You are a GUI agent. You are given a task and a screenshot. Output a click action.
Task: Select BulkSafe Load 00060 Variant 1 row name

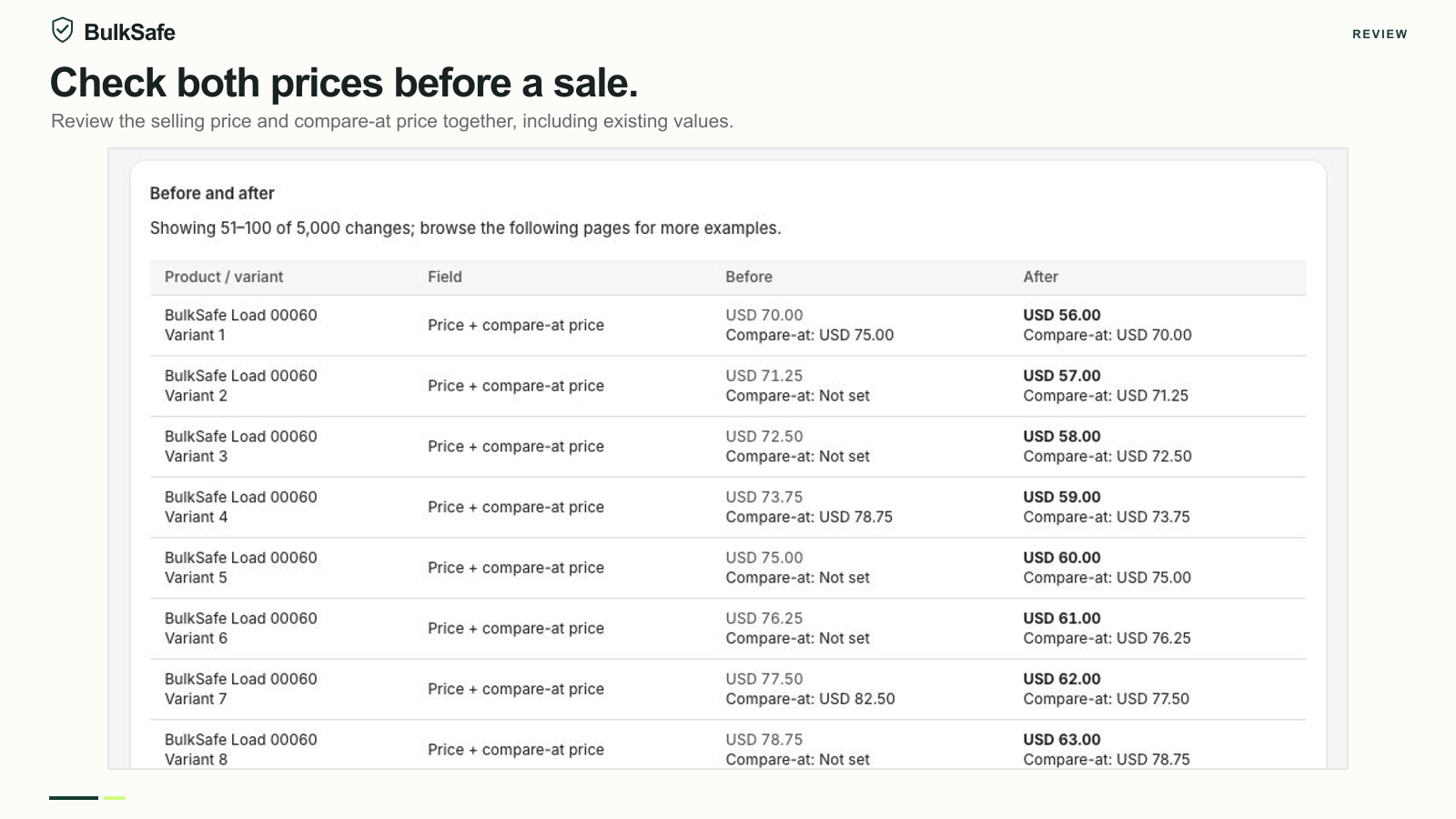[x=241, y=325]
